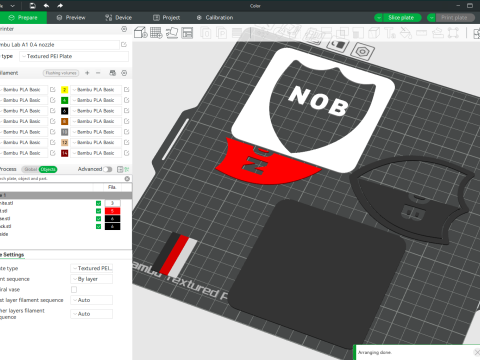Click nozzle settings icon on the plate
This screenshot has width=480, height=360.
362,52
